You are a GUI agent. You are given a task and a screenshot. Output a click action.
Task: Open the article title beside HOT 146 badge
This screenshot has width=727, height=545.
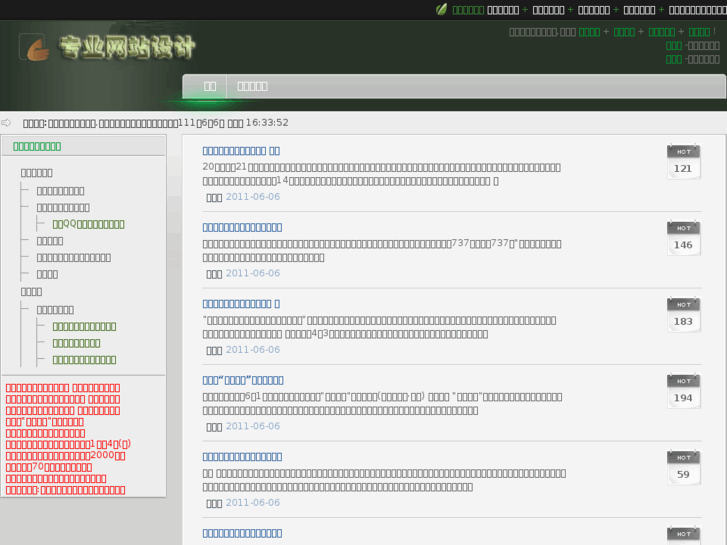242,227
